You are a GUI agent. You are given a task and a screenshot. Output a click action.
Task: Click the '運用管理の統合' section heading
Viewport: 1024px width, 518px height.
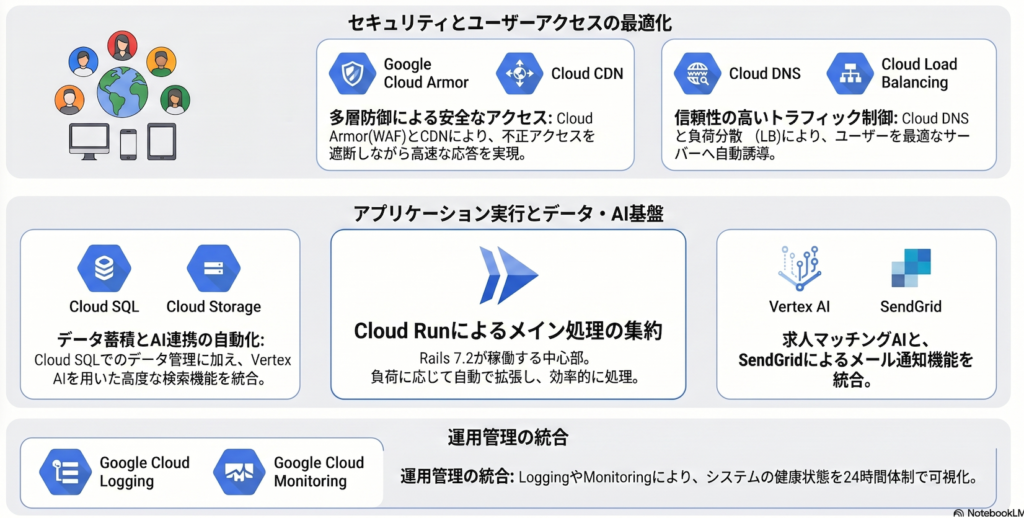pos(508,437)
